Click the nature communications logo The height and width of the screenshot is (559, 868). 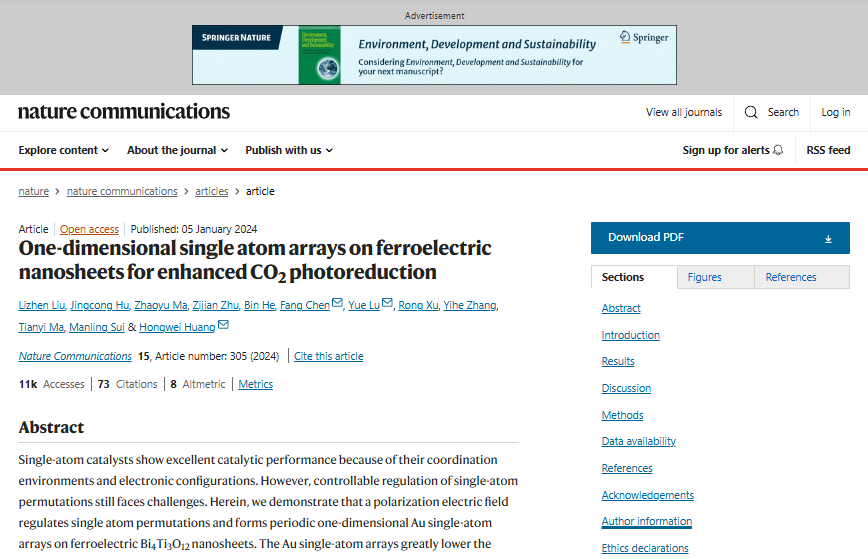[124, 111]
